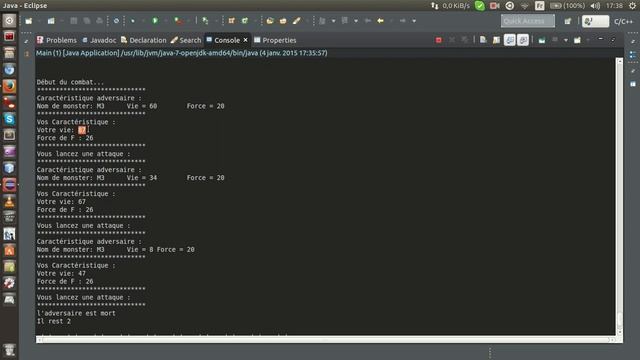Click the clock showing 17:38
The width and height of the screenshot is (640, 360).
point(614,6)
